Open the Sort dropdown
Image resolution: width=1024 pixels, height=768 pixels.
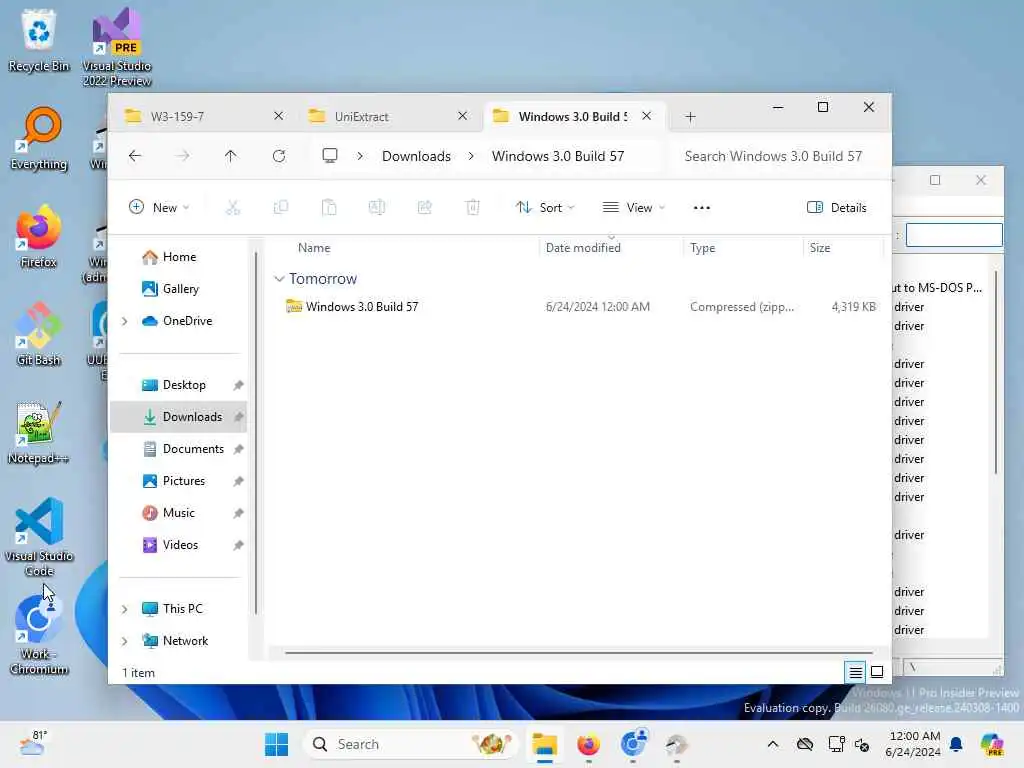pos(545,208)
